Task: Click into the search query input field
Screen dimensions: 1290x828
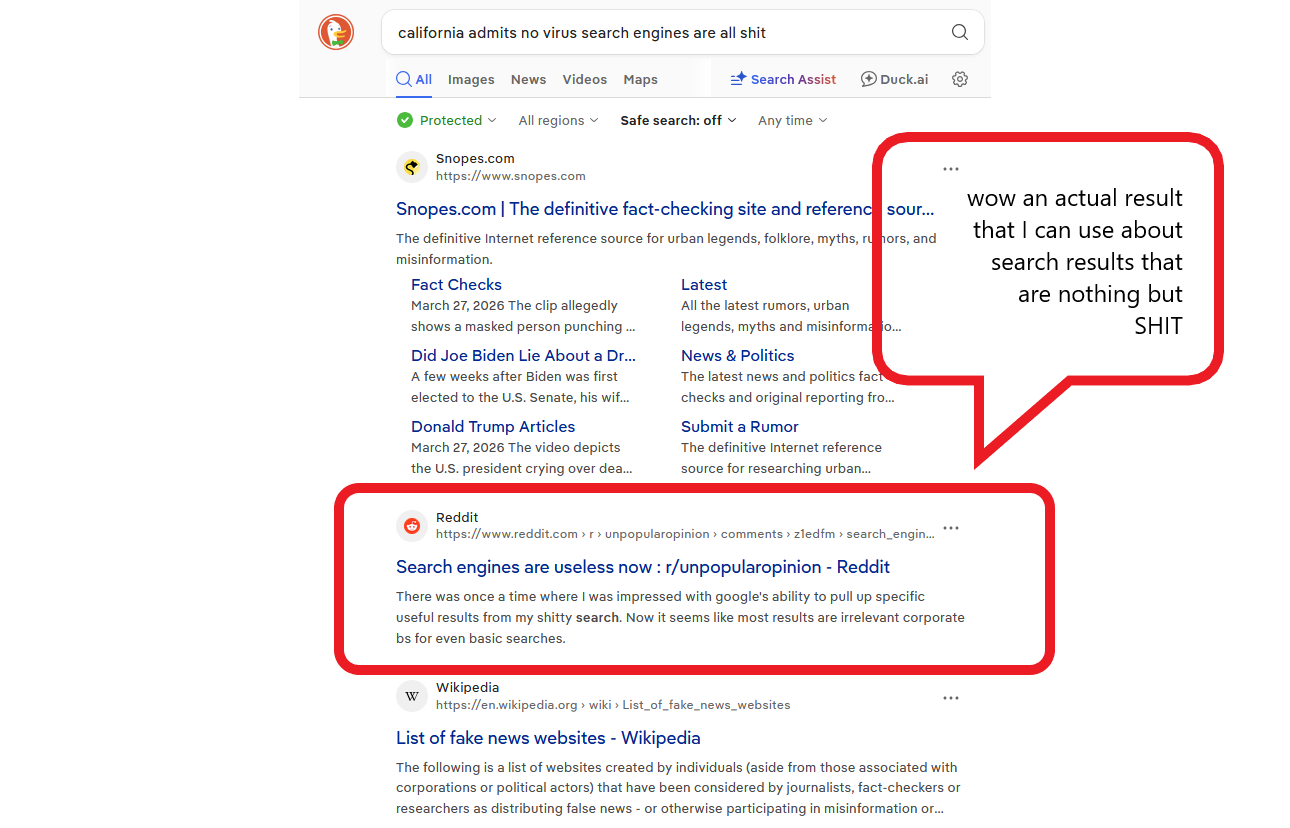Action: pos(660,32)
